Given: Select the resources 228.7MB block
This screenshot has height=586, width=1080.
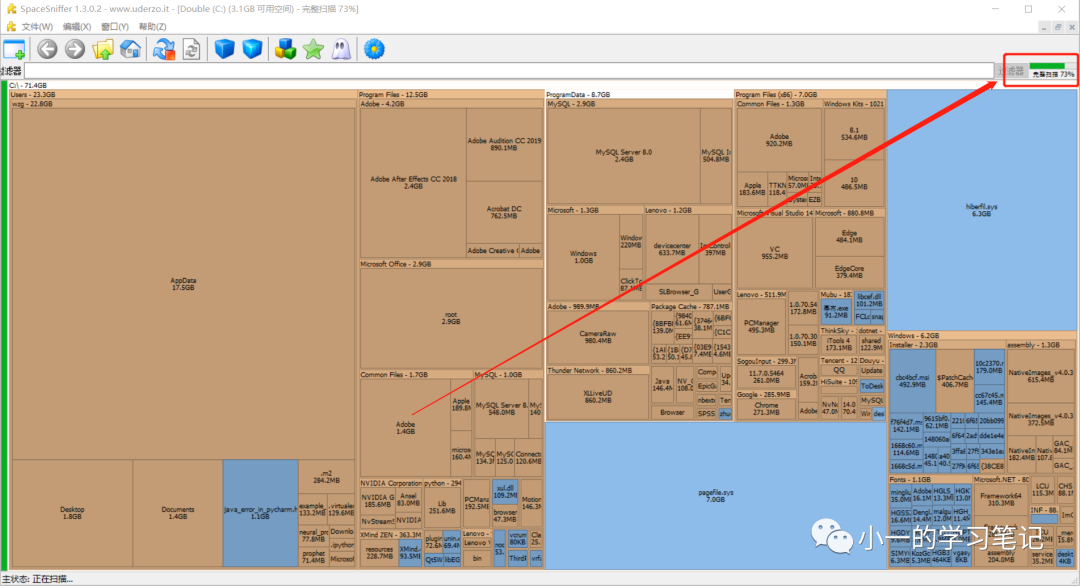Looking at the screenshot, I should tap(379, 553).
